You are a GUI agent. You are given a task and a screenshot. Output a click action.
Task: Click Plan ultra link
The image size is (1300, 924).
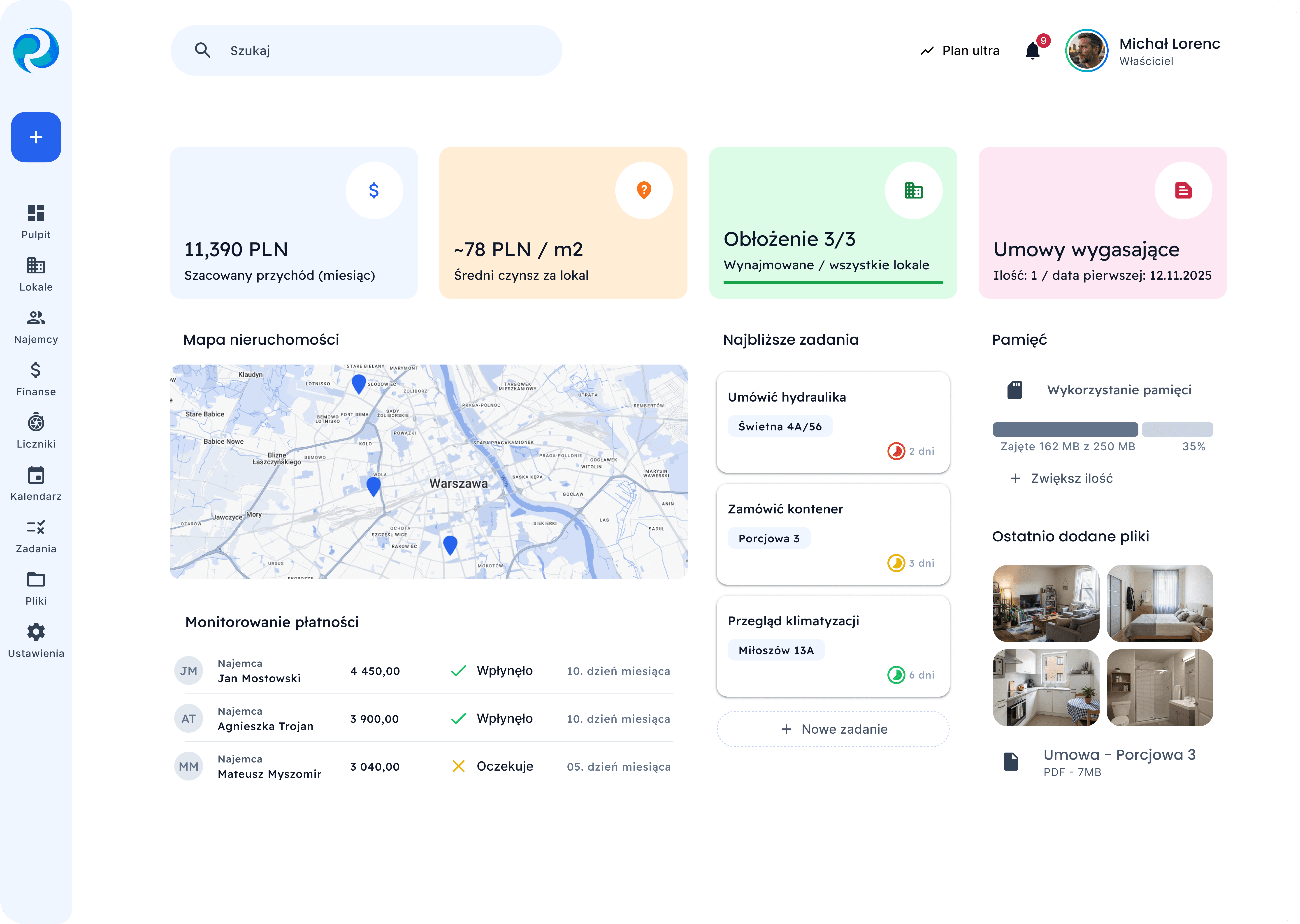[960, 51]
